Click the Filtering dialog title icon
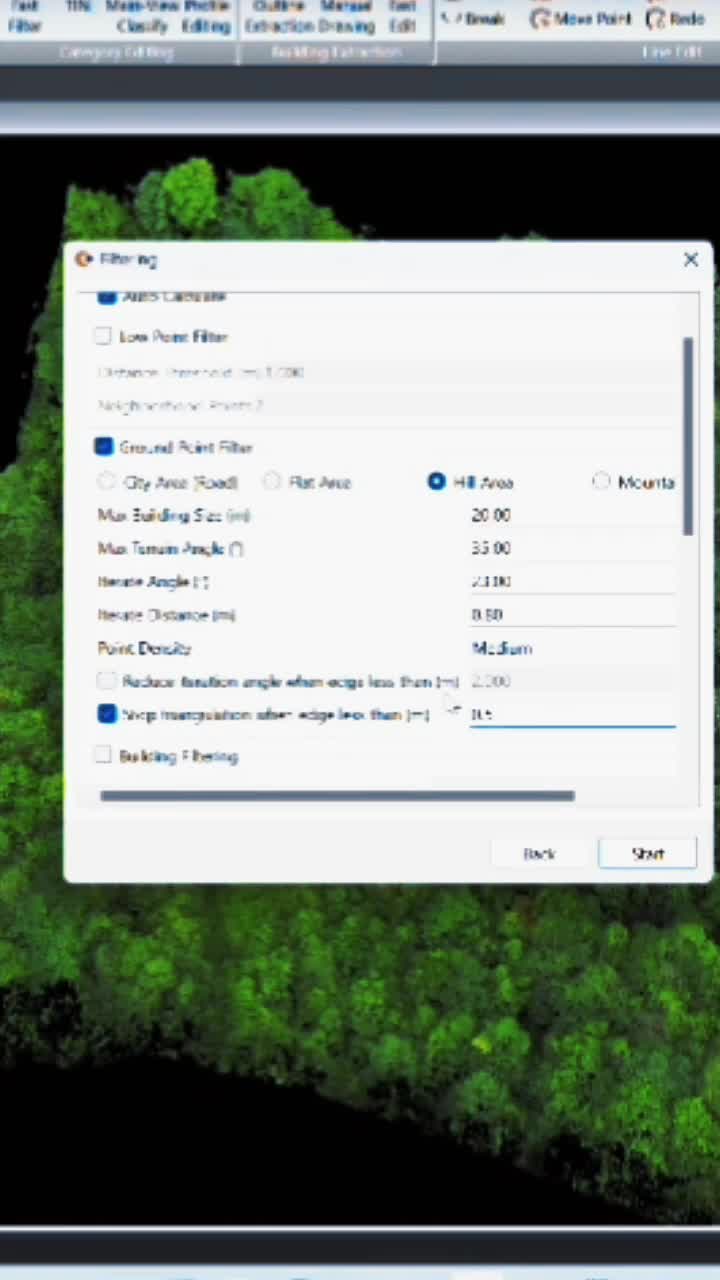The width and height of the screenshot is (720, 1280). pos(83,259)
